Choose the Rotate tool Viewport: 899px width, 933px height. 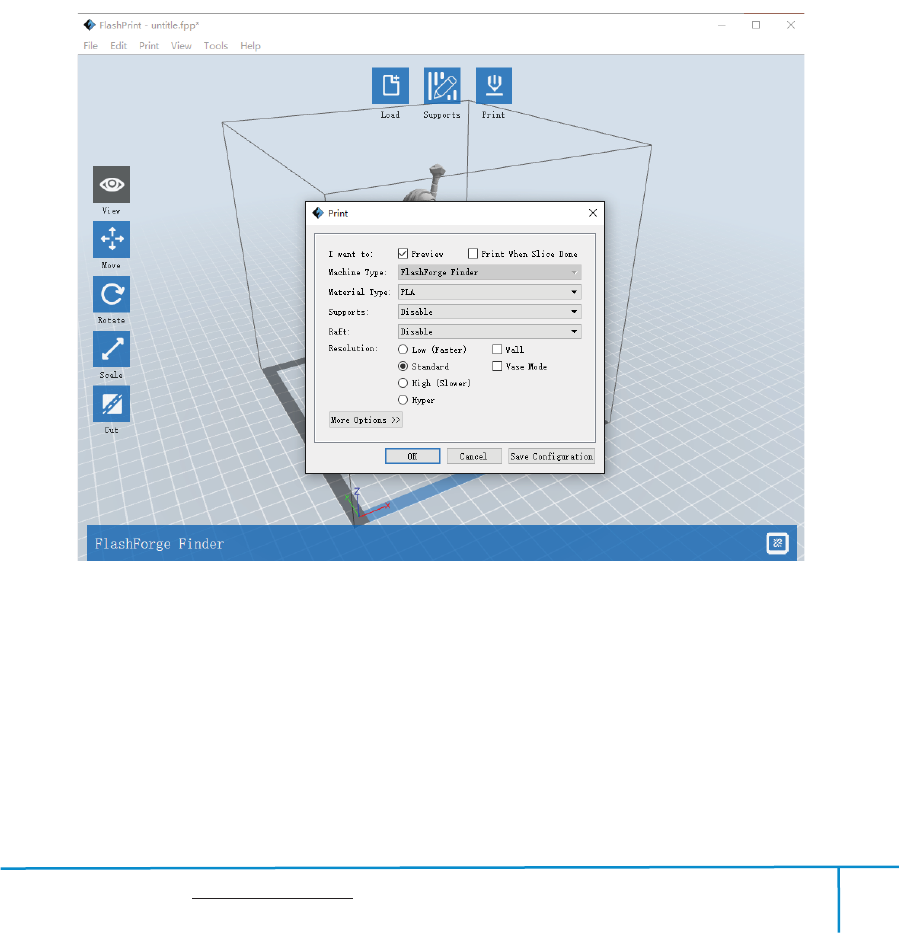pos(111,294)
